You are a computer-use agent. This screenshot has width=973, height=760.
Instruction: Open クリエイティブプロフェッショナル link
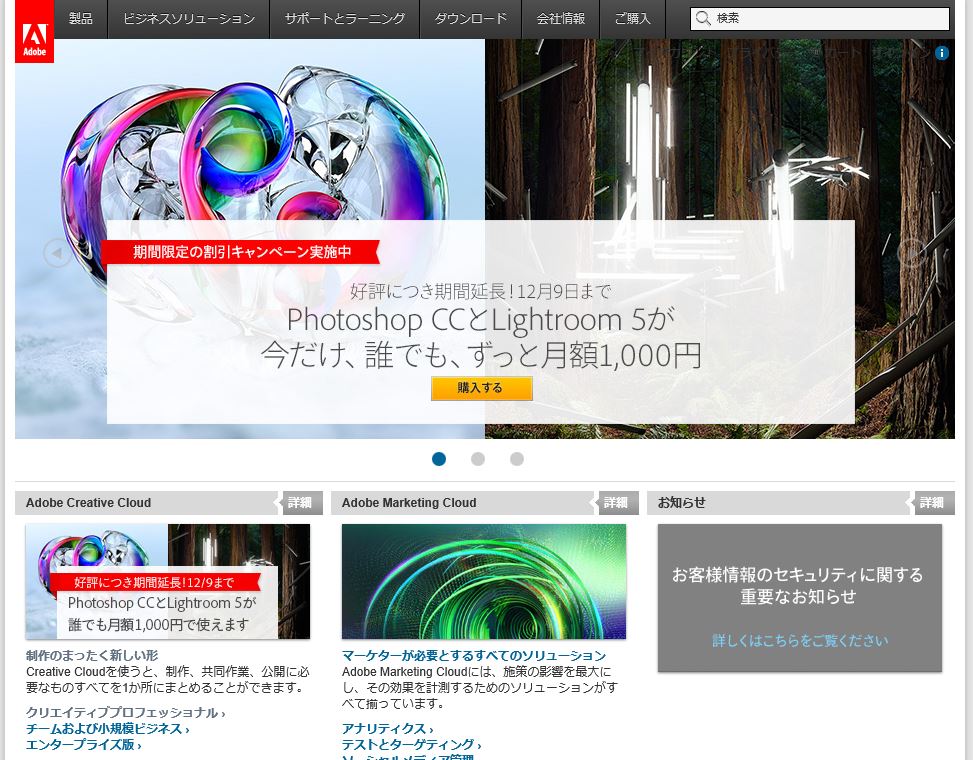[x=125, y=712]
